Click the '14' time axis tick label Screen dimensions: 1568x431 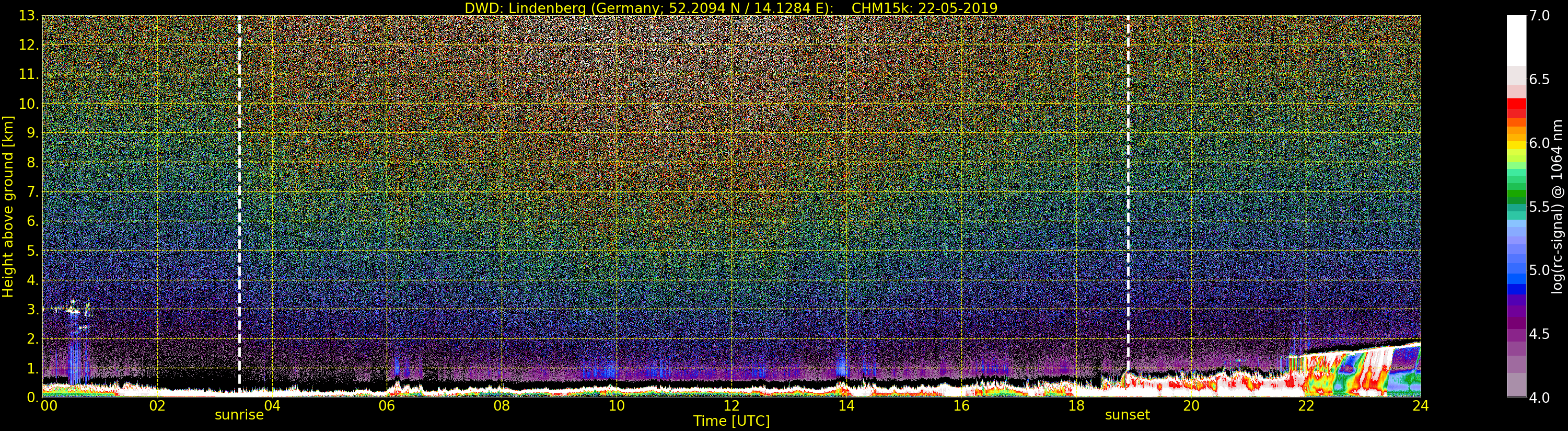pyautogui.click(x=846, y=405)
